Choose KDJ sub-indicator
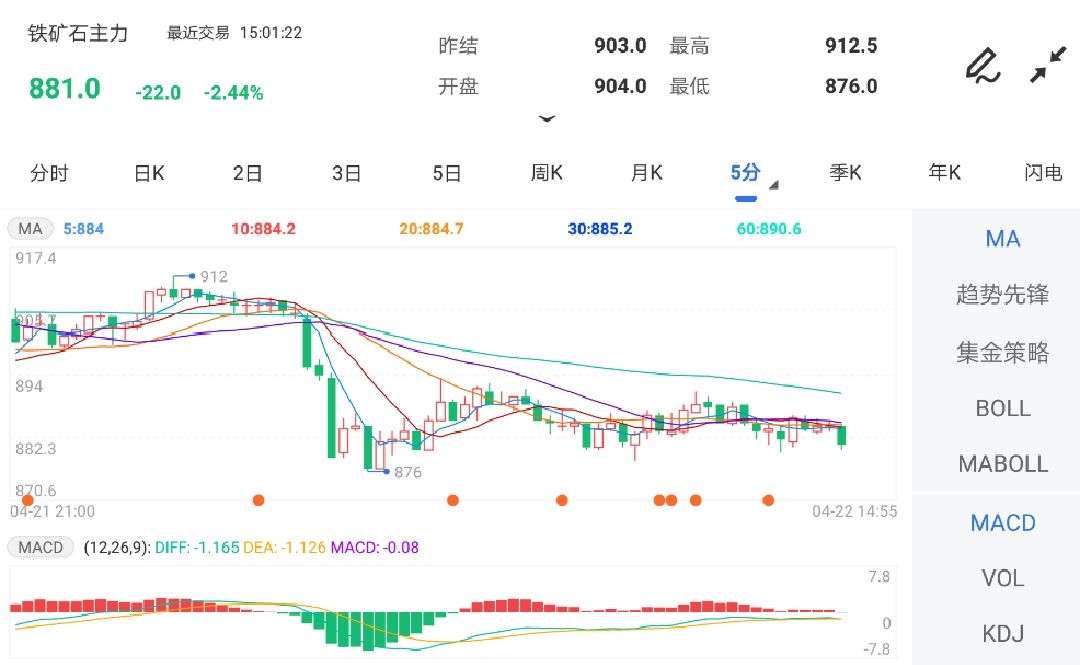The height and width of the screenshot is (665, 1080). click(1003, 633)
